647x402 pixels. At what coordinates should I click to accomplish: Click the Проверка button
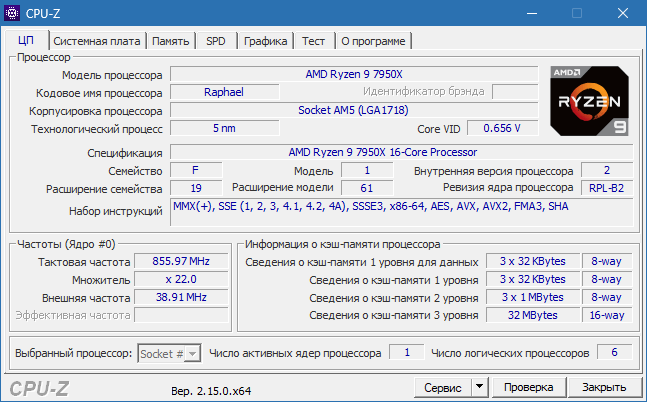[529, 387]
